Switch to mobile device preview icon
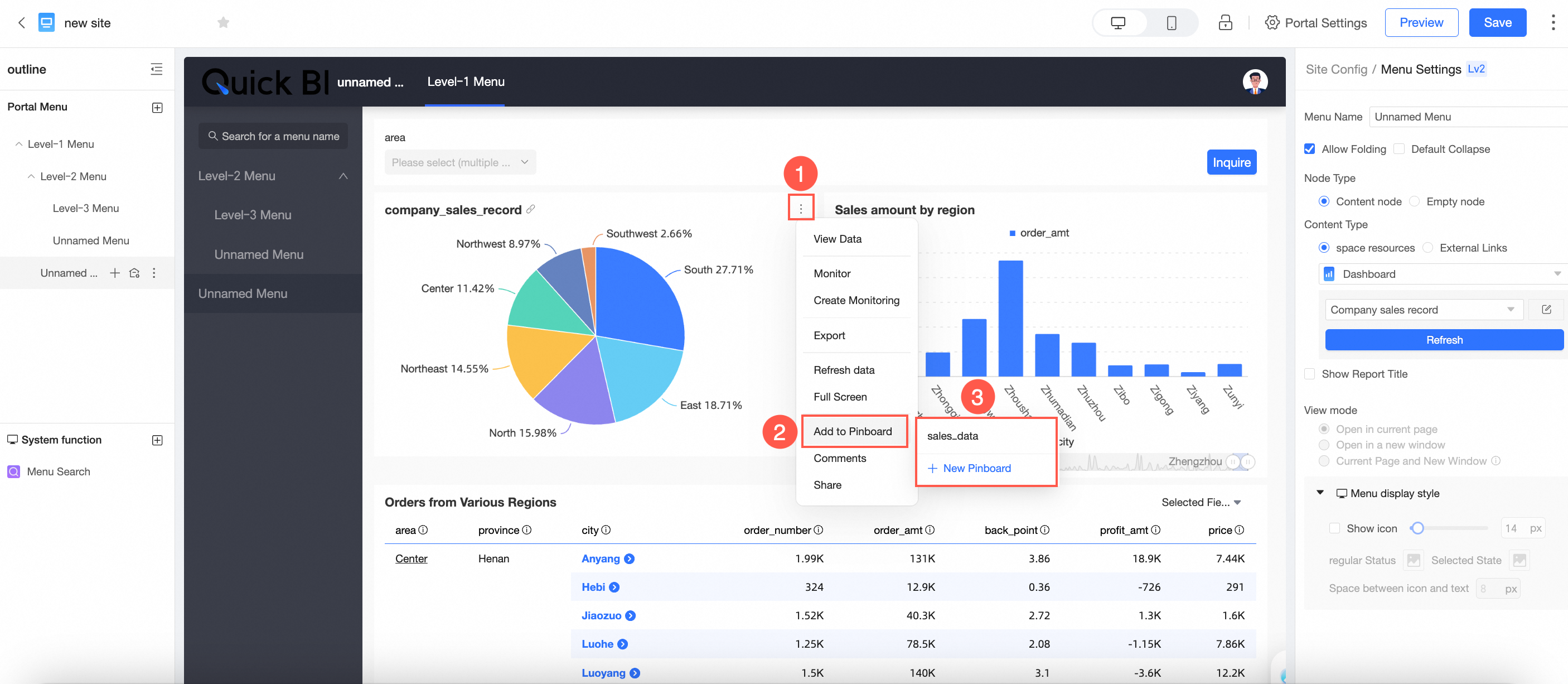This screenshot has height=684, width=1568. pos(1170,23)
